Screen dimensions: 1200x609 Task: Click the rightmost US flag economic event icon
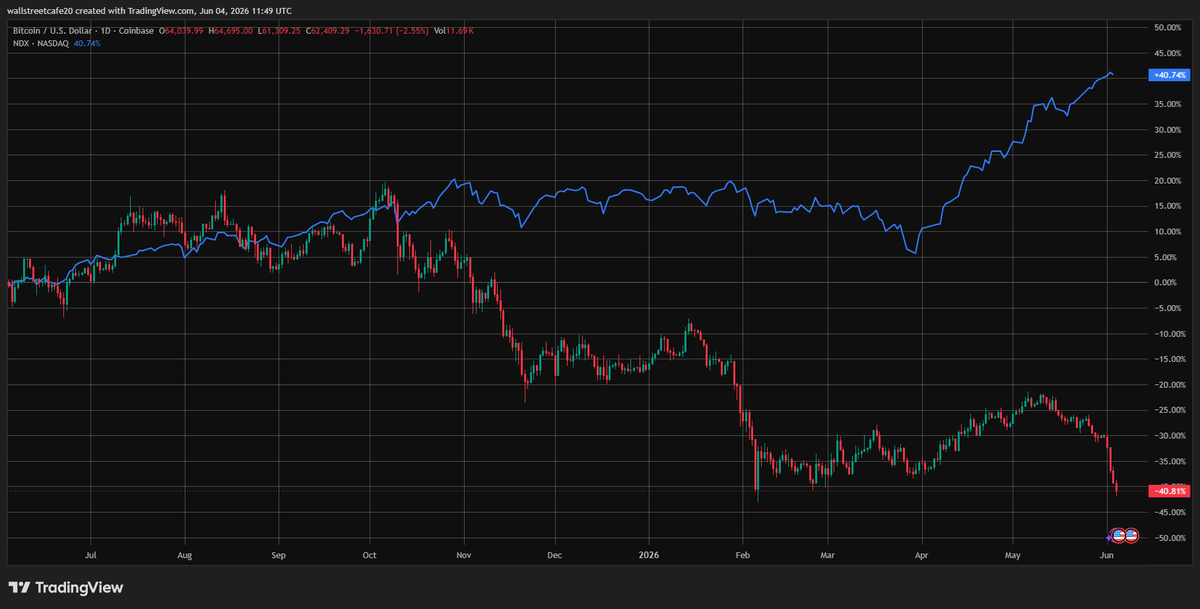pos(1132,535)
